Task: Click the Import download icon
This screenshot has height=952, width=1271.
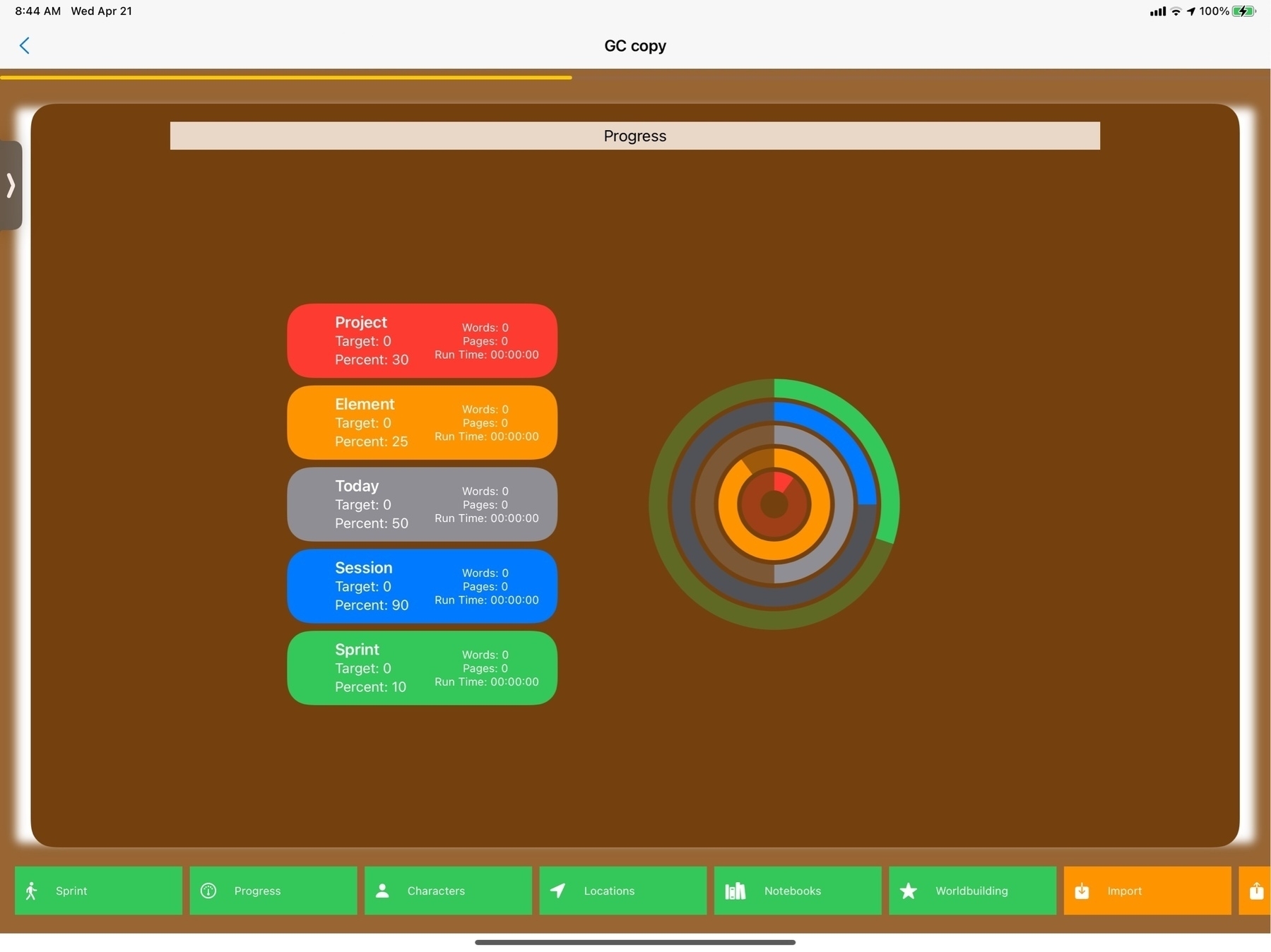Action: point(1082,891)
